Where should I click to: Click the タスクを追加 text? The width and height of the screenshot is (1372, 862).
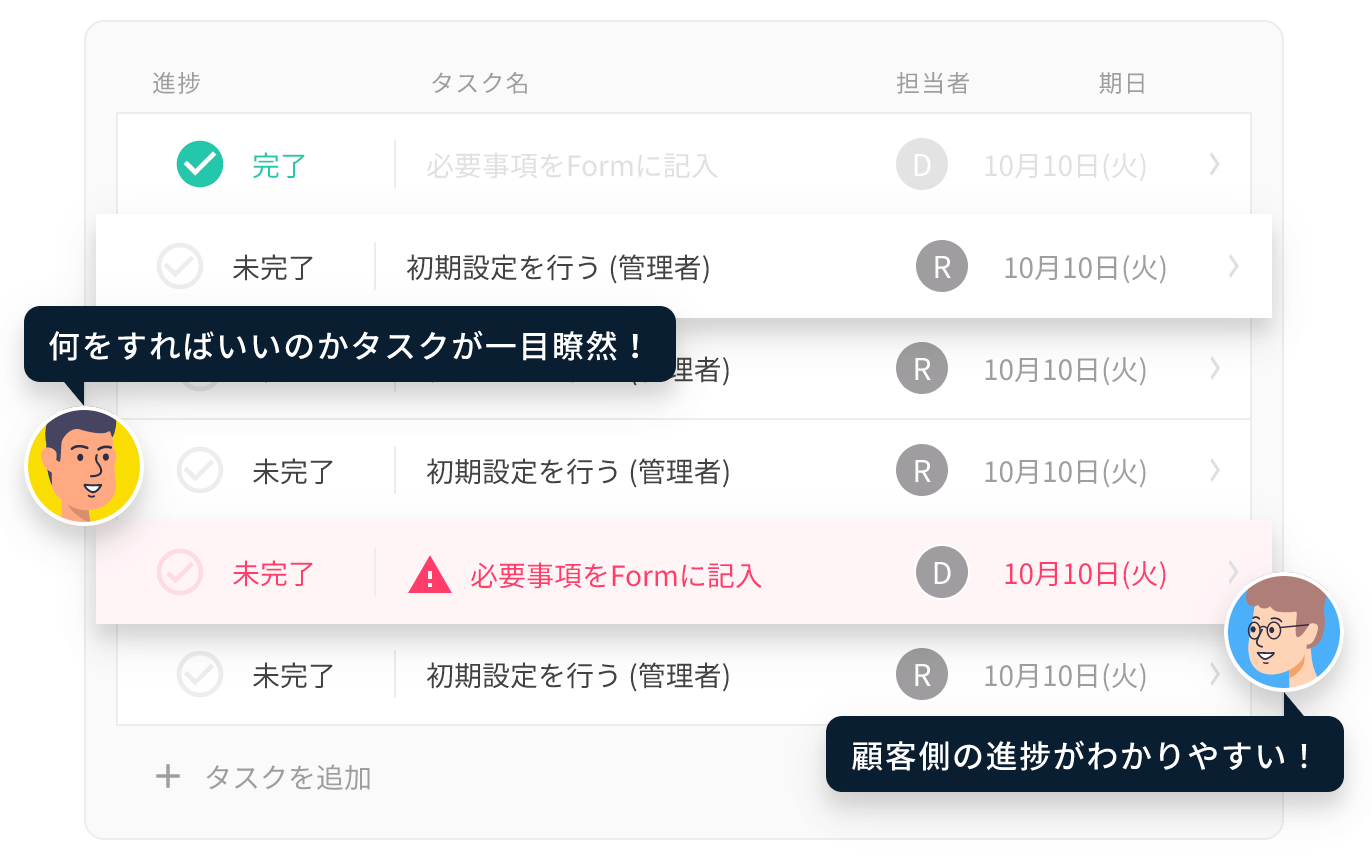tap(288, 777)
